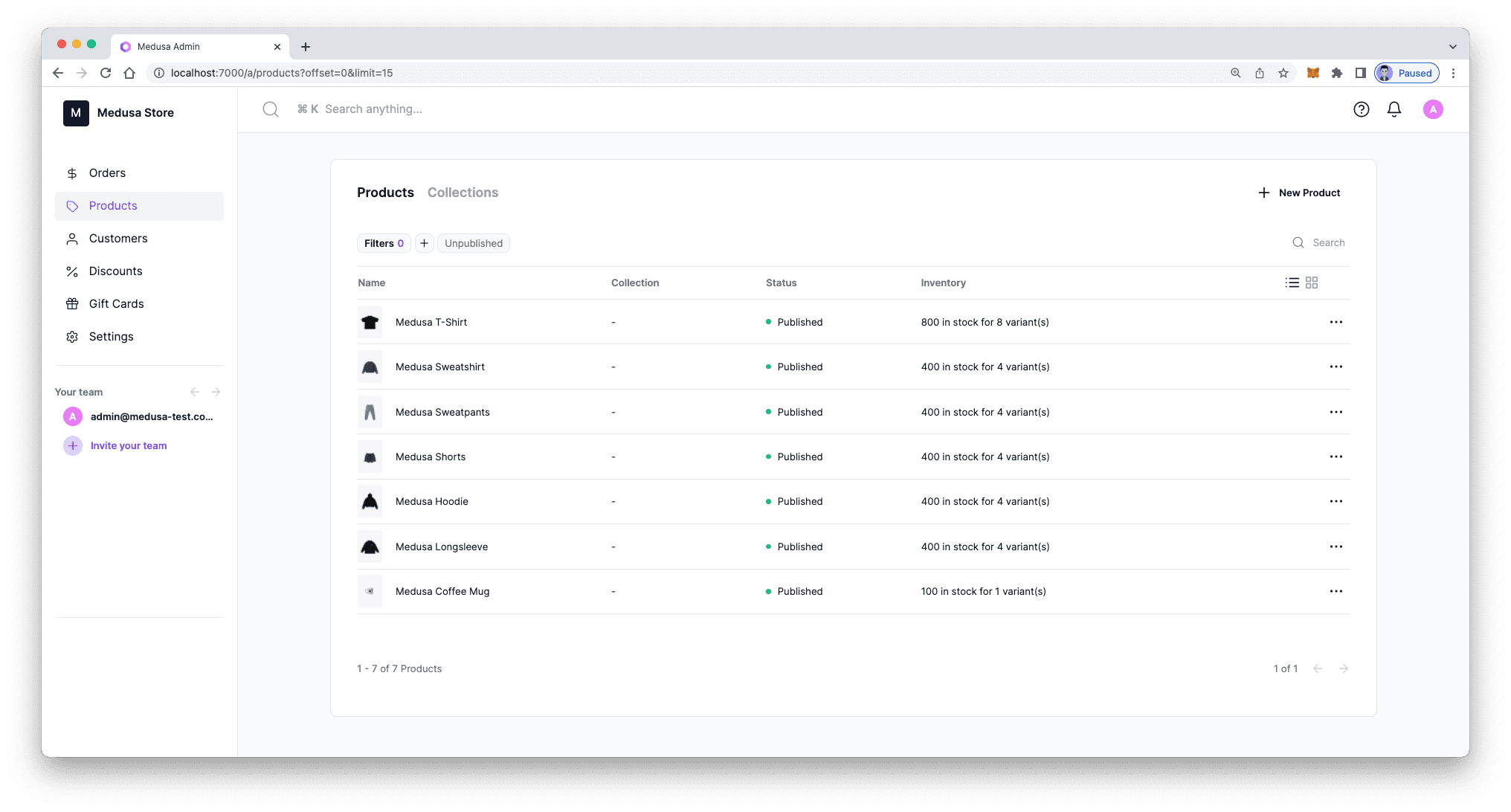
Task: Click Medusa Hoodie product thumbnail
Action: point(370,501)
